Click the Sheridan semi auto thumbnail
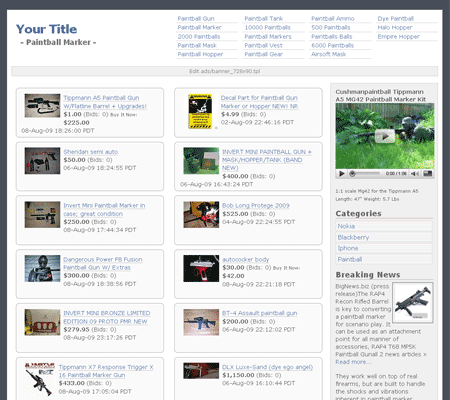The image size is (450, 400). (42, 161)
